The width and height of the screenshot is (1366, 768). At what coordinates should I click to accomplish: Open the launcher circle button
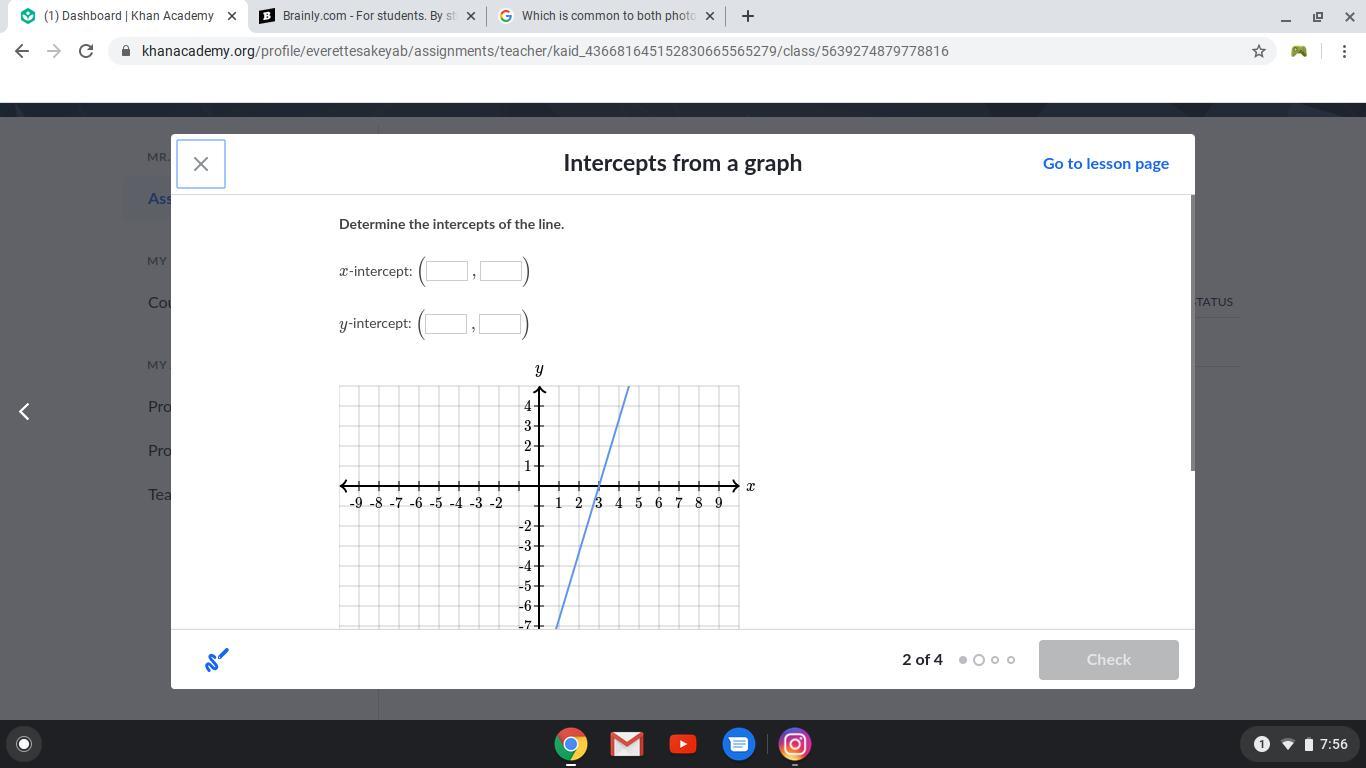coord(24,744)
